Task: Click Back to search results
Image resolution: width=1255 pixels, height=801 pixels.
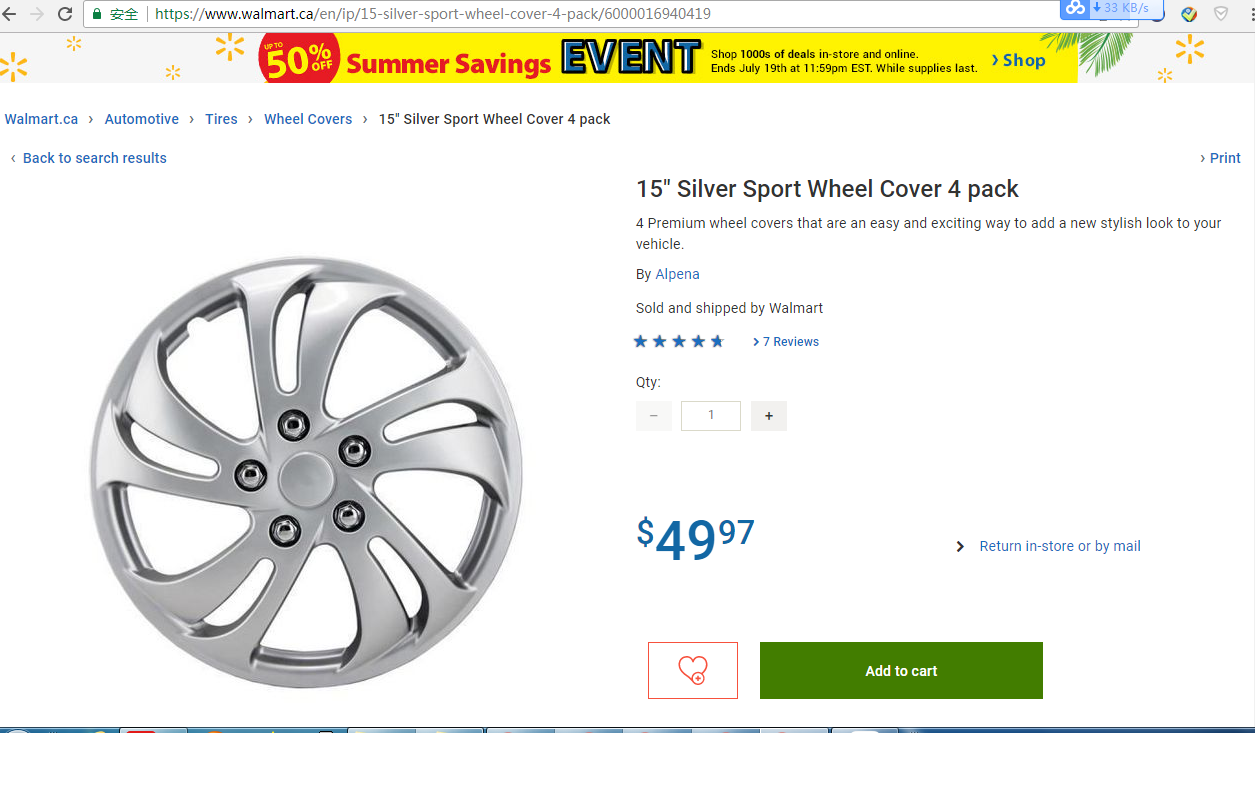Action: tap(94, 158)
